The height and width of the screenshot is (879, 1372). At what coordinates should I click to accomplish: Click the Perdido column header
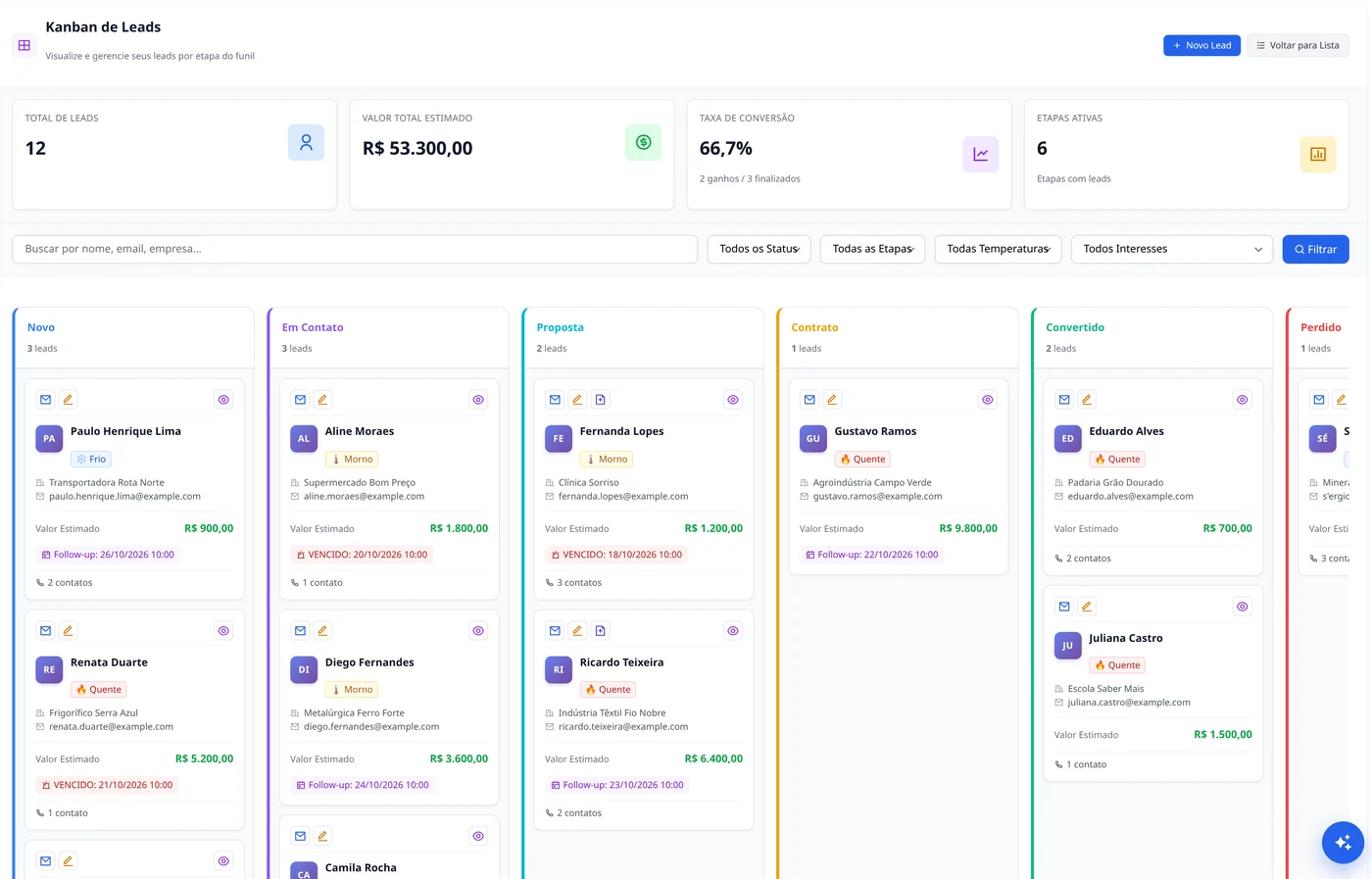click(1321, 327)
